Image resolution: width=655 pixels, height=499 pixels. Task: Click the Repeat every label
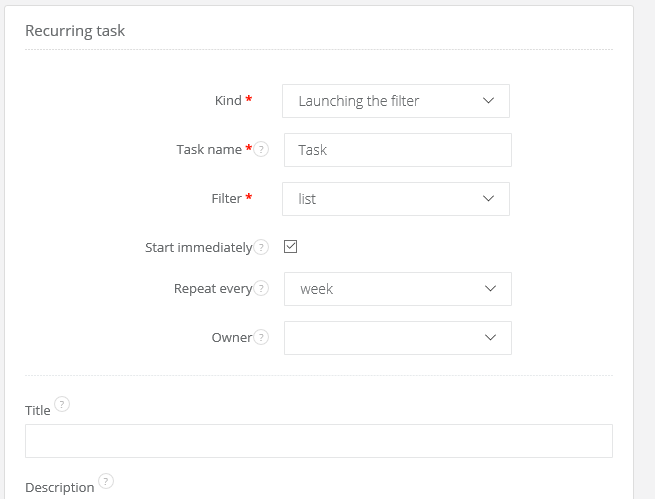click(212, 289)
